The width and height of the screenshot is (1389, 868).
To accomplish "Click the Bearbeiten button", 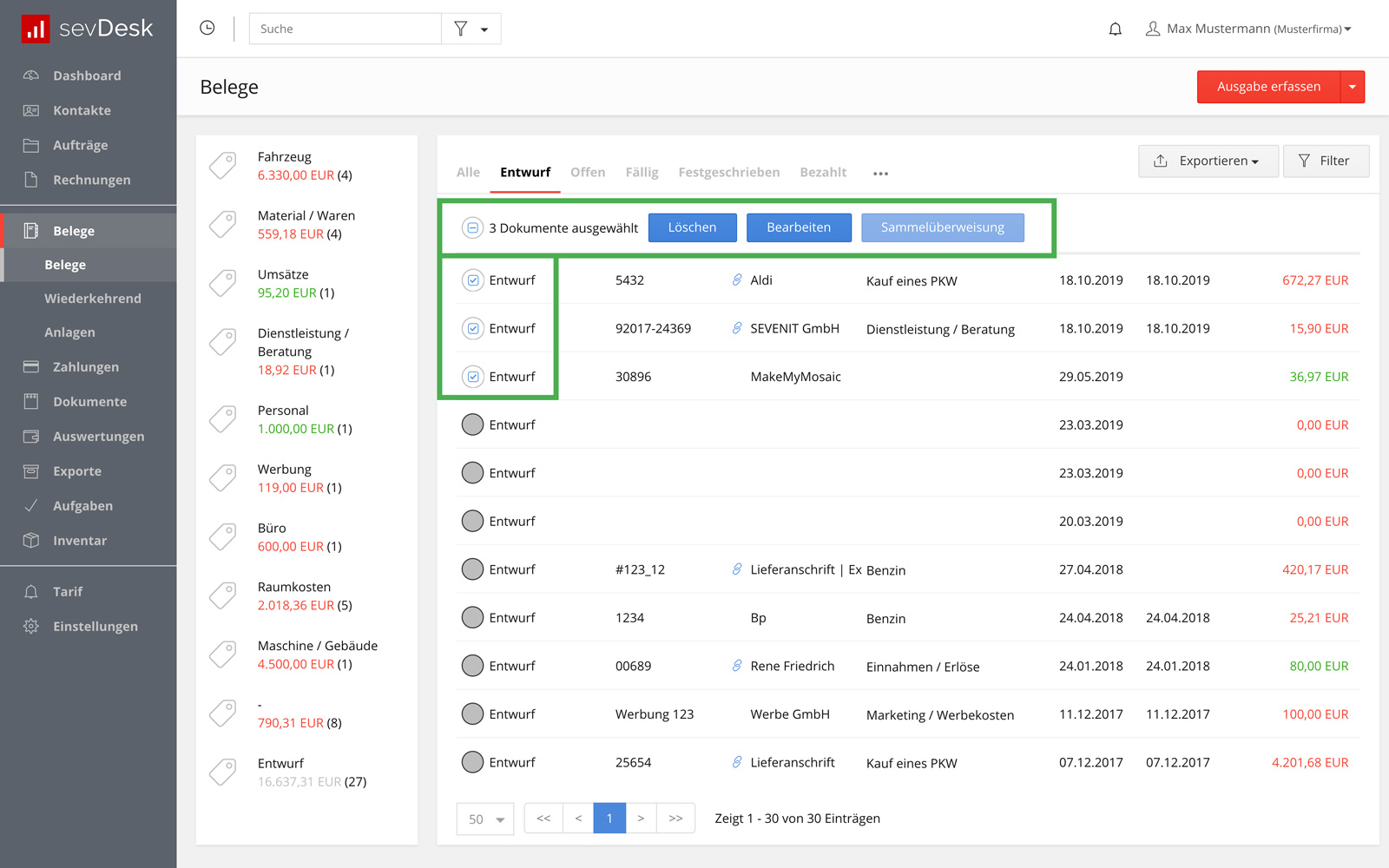I will pos(799,227).
